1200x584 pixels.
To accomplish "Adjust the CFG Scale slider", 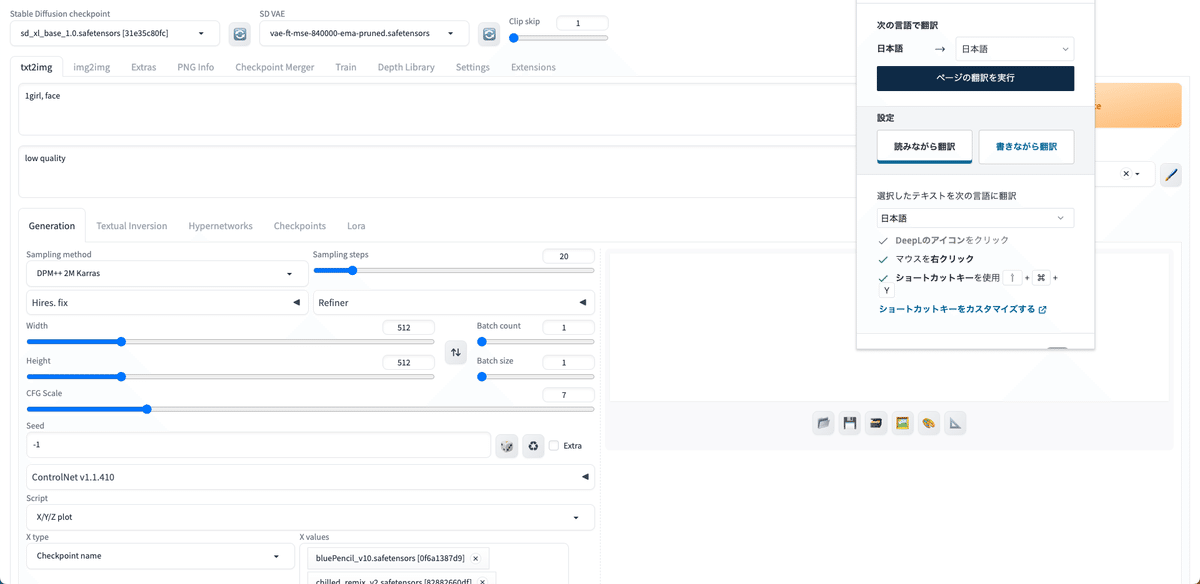I will coord(310,409).
